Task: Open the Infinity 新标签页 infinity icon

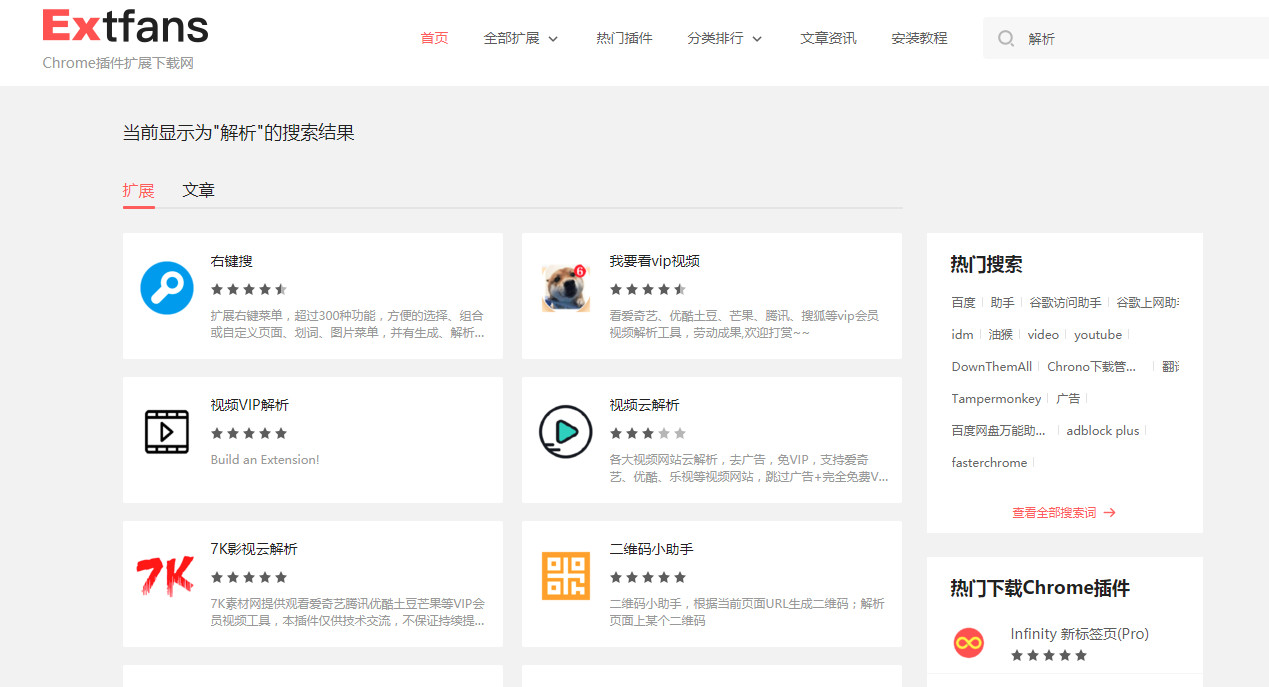Action: (x=968, y=642)
